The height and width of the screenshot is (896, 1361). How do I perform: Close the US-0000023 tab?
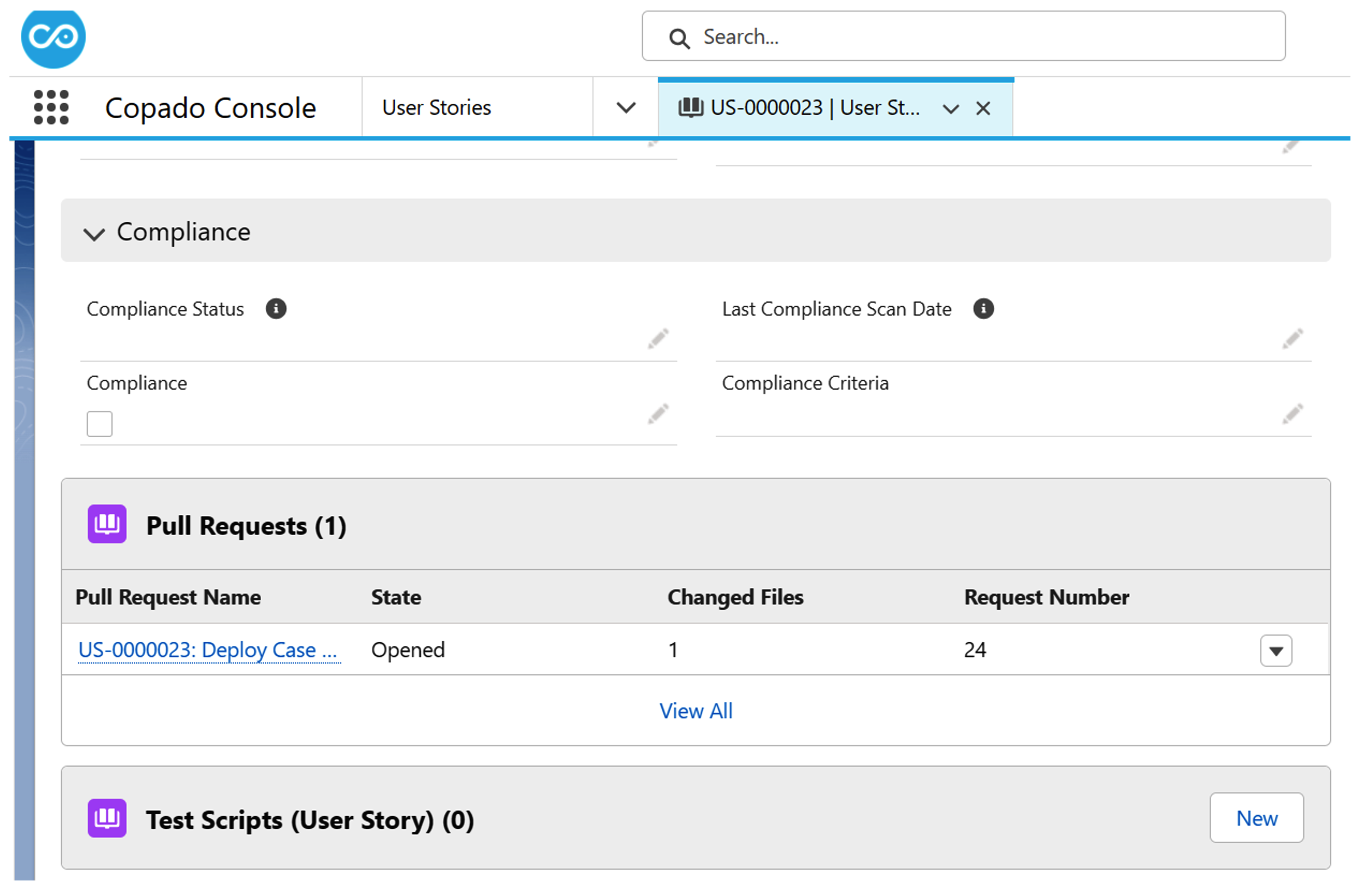tap(983, 108)
